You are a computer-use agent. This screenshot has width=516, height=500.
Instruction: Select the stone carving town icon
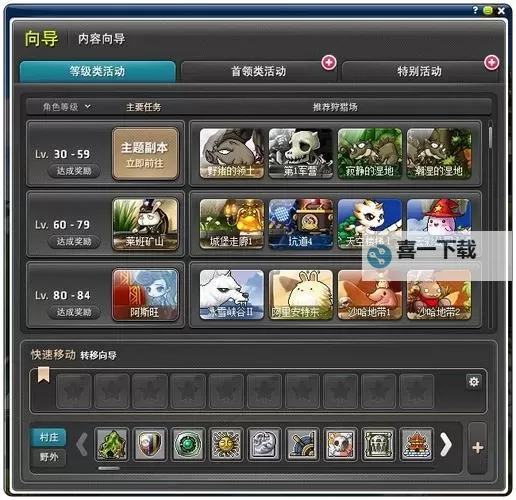click(x=264, y=444)
